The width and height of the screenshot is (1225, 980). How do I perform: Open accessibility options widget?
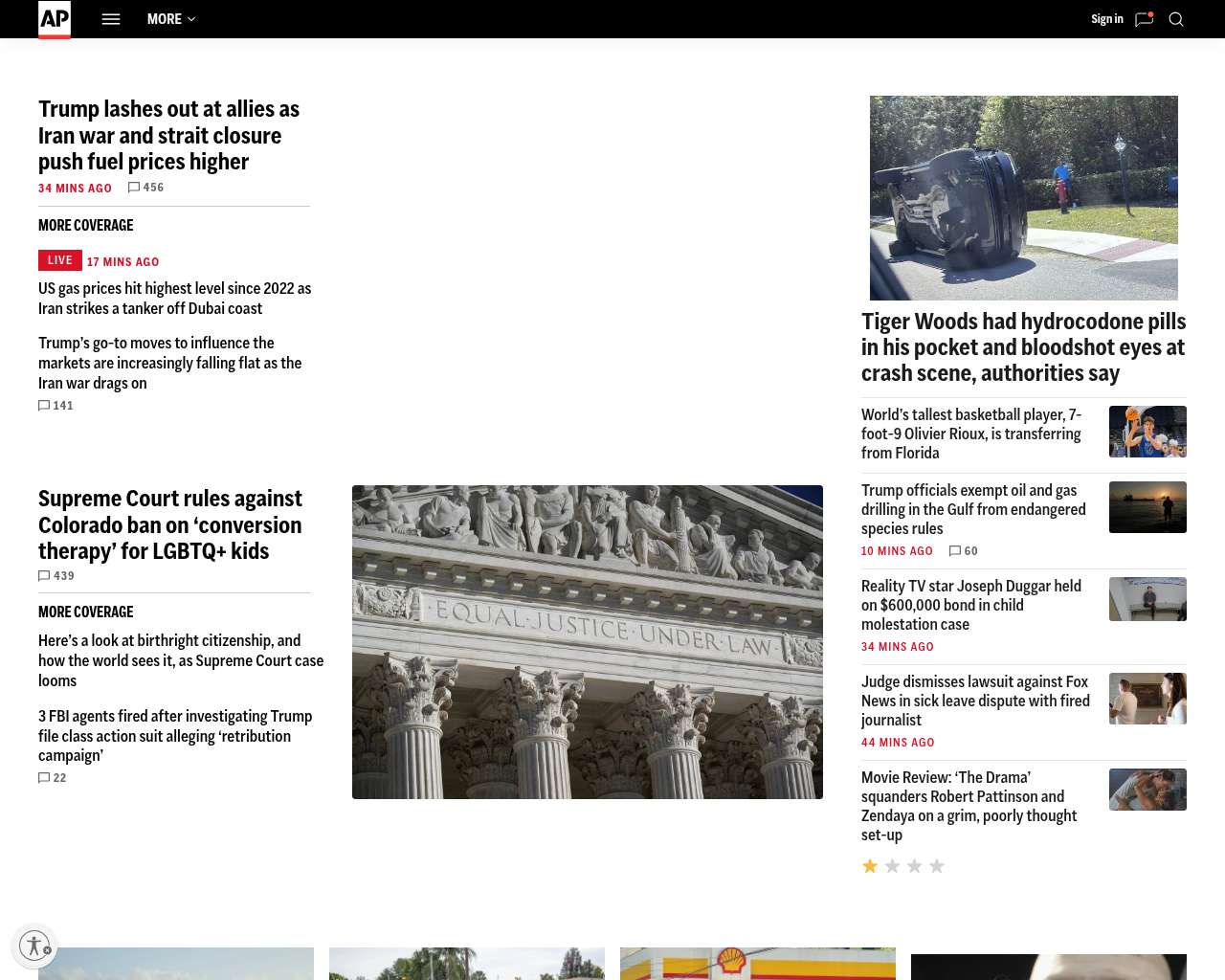34,946
